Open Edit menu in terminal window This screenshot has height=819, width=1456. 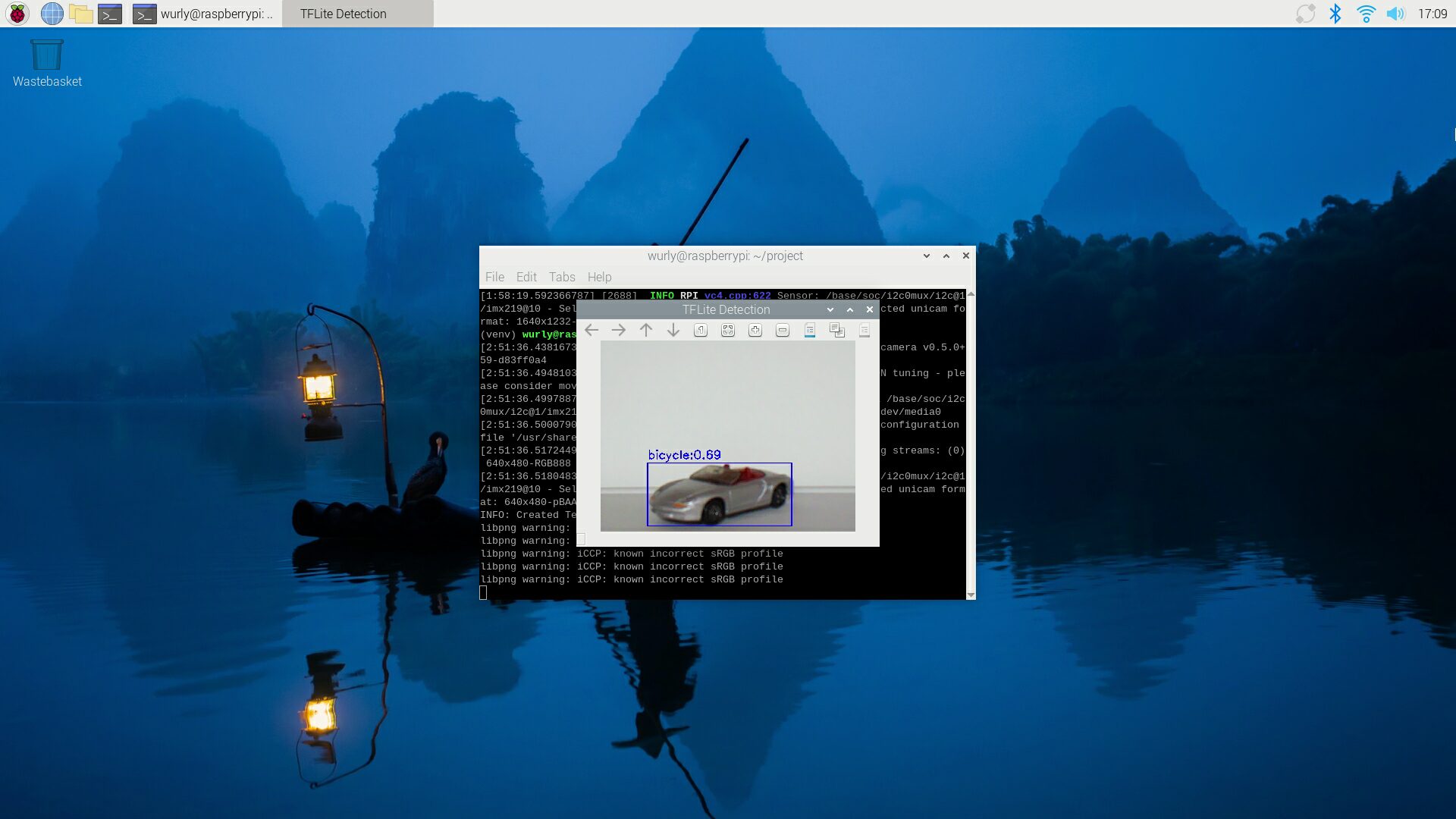click(x=526, y=277)
